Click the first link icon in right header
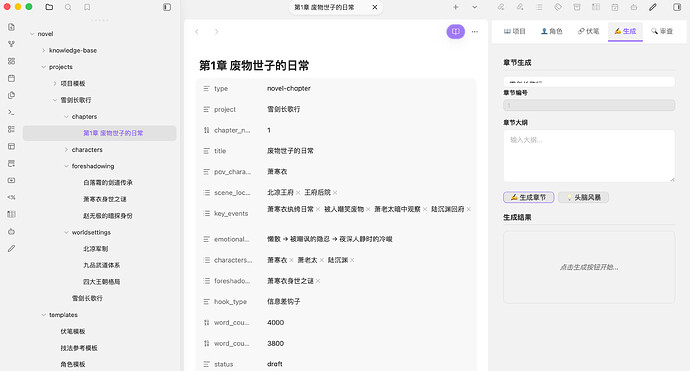 tap(501, 7)
